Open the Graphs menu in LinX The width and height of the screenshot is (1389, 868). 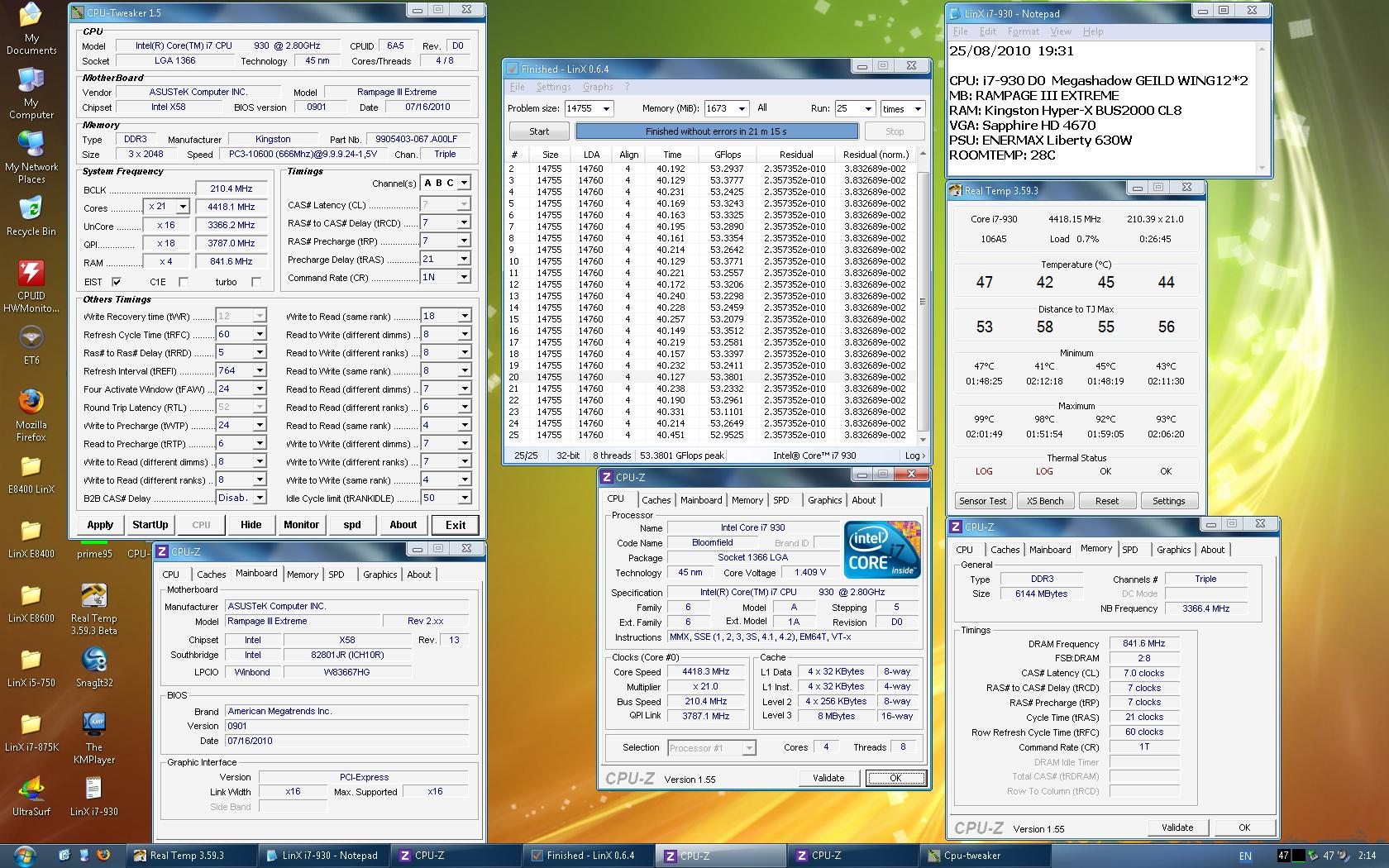597,87
